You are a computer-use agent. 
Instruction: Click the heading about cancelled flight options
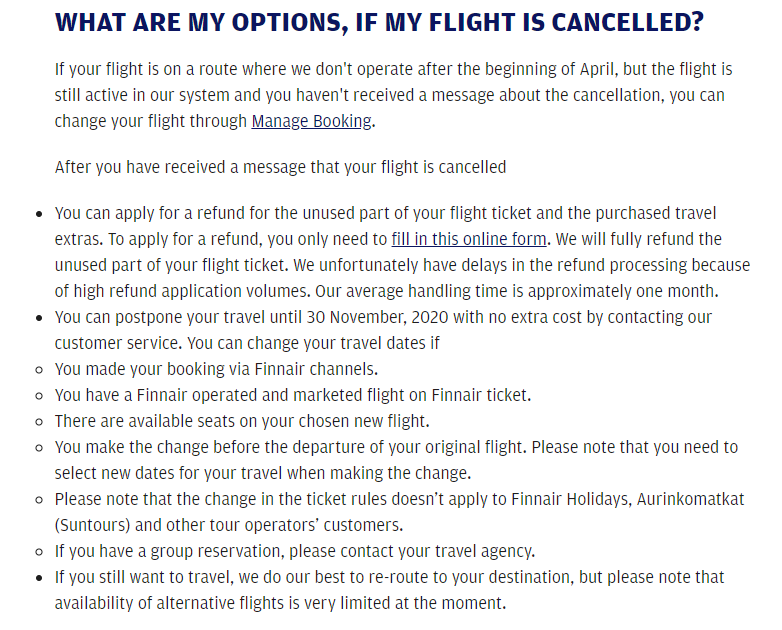coord(379,23)
